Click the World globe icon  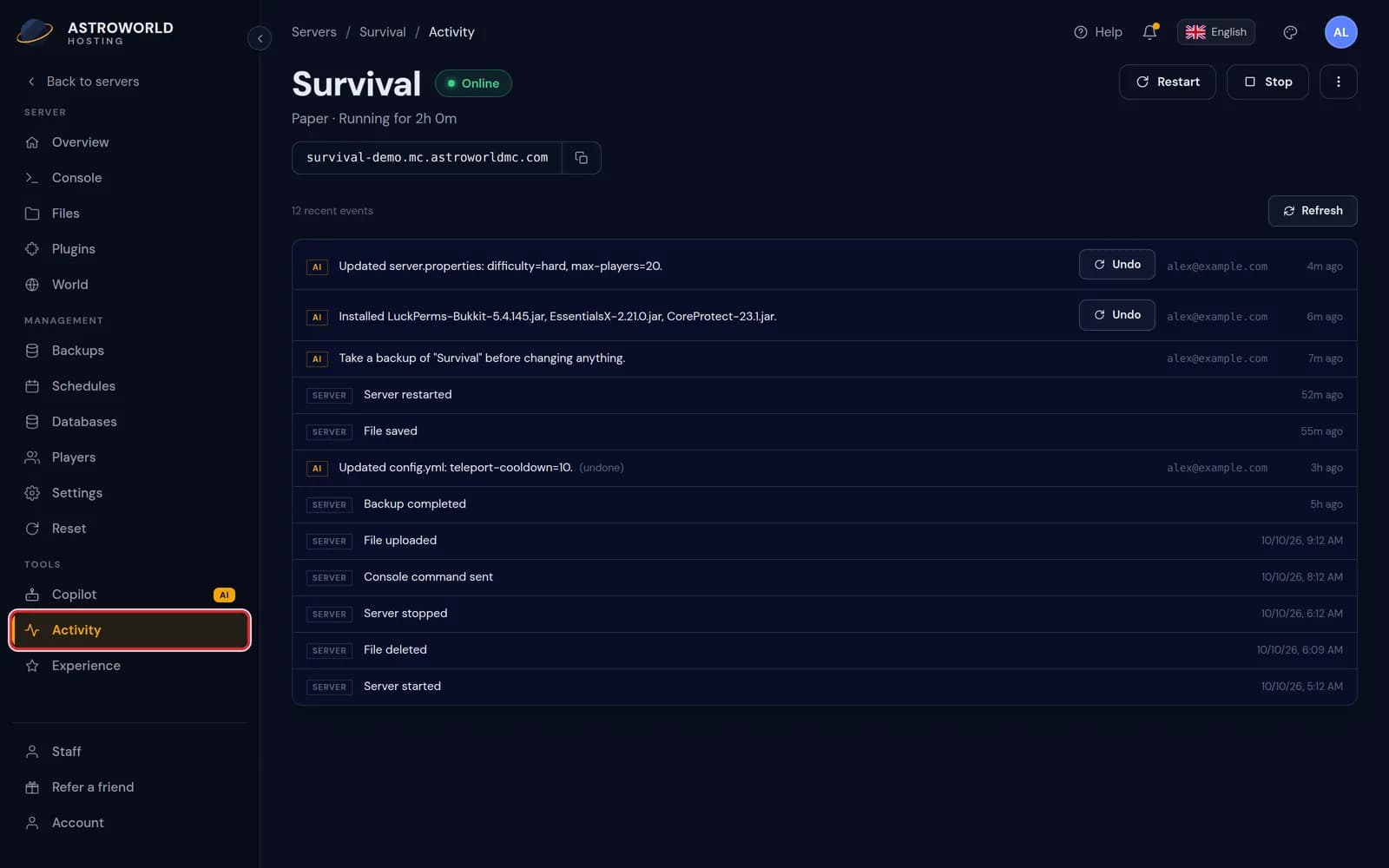(x=32, y=285)
